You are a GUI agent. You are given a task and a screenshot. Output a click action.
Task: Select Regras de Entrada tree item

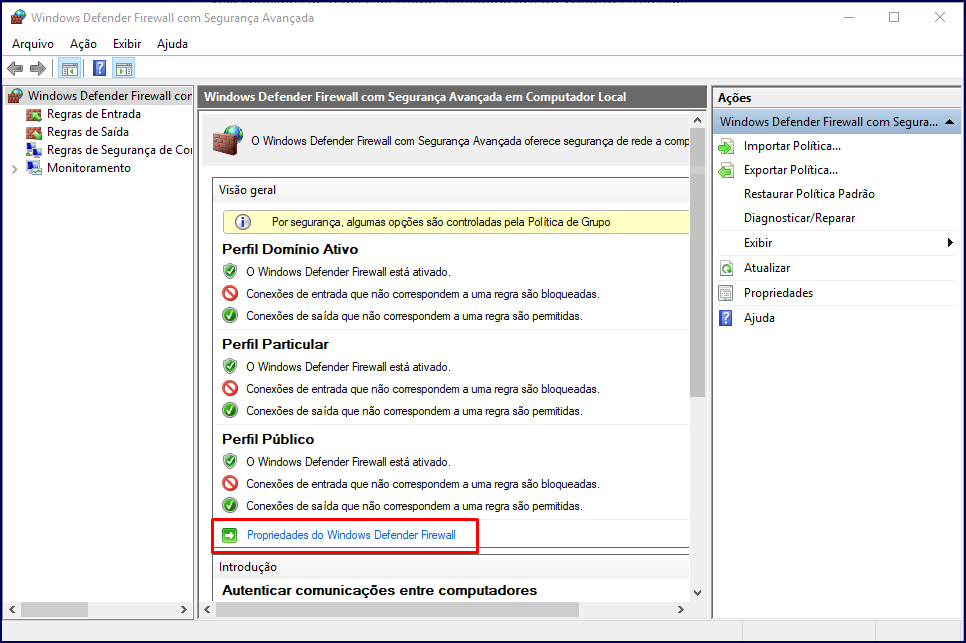pos(94,115)
